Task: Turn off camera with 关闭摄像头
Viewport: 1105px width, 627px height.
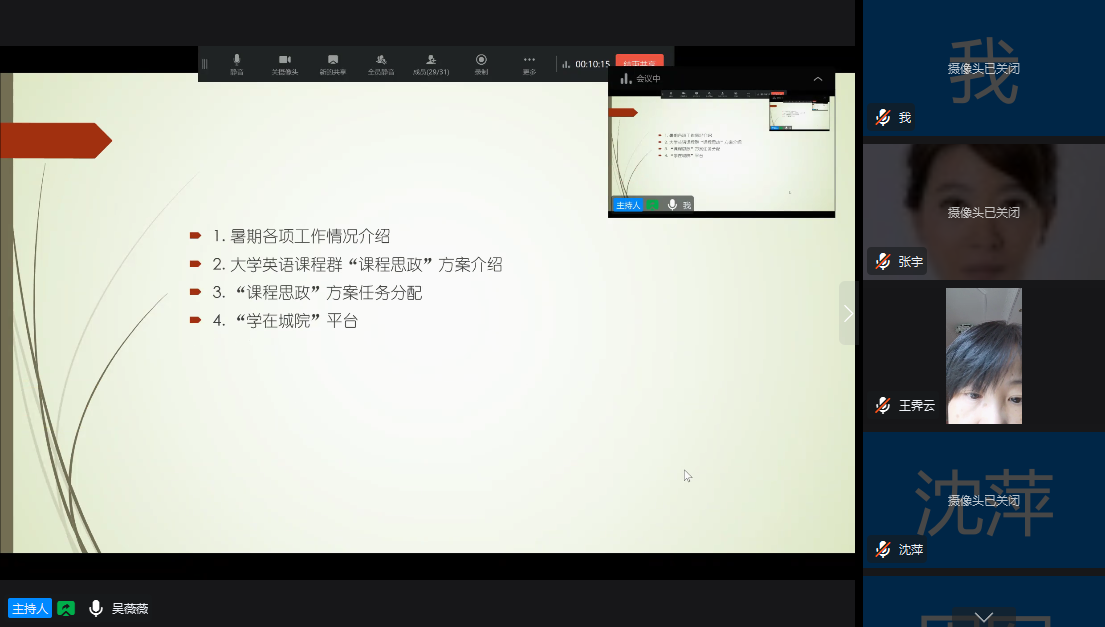Action: 285,64
